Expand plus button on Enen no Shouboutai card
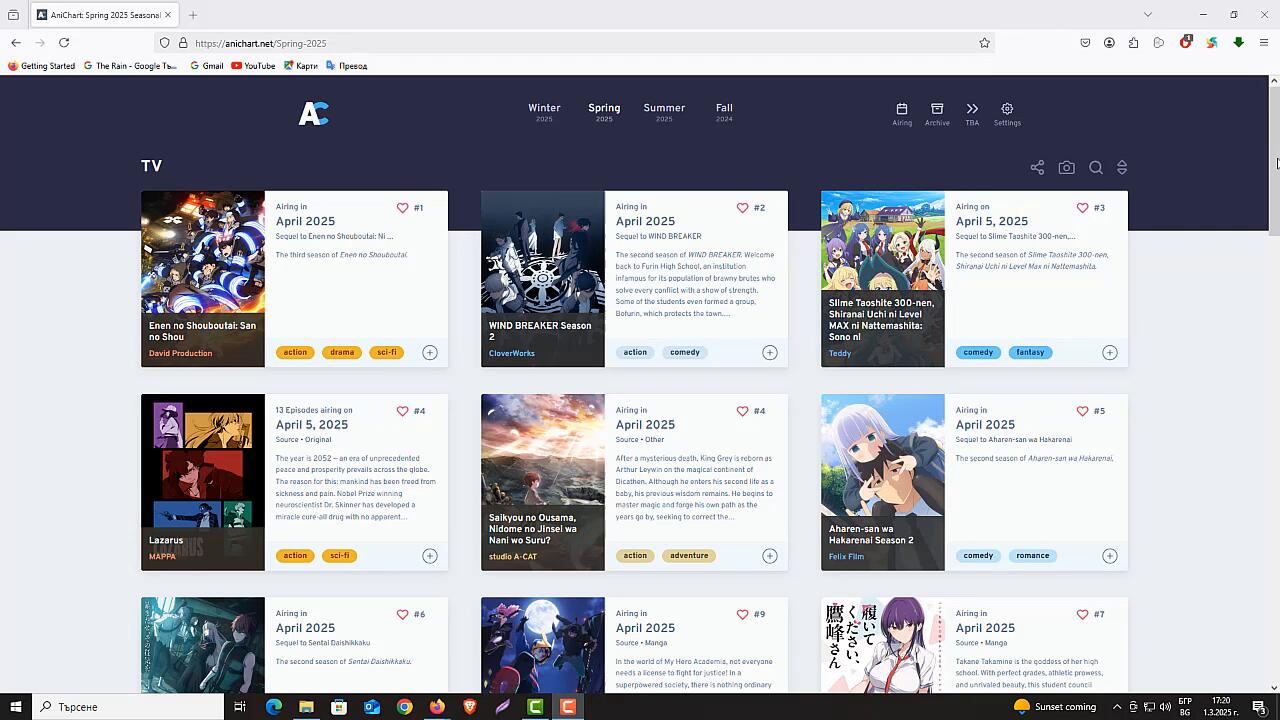Screen dimensions: 1280x720 pos(430,352)
